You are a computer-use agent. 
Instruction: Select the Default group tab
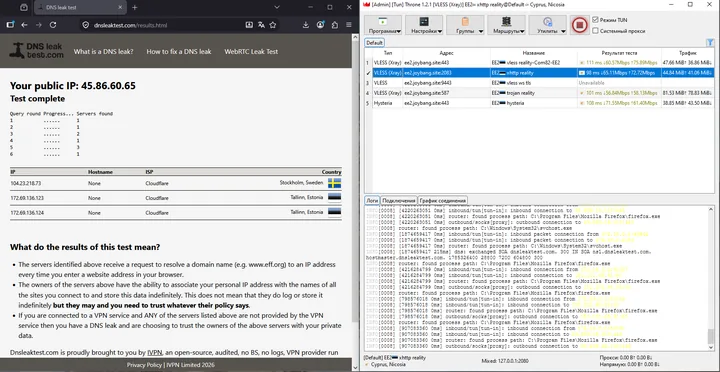click(x=374, y=43)
